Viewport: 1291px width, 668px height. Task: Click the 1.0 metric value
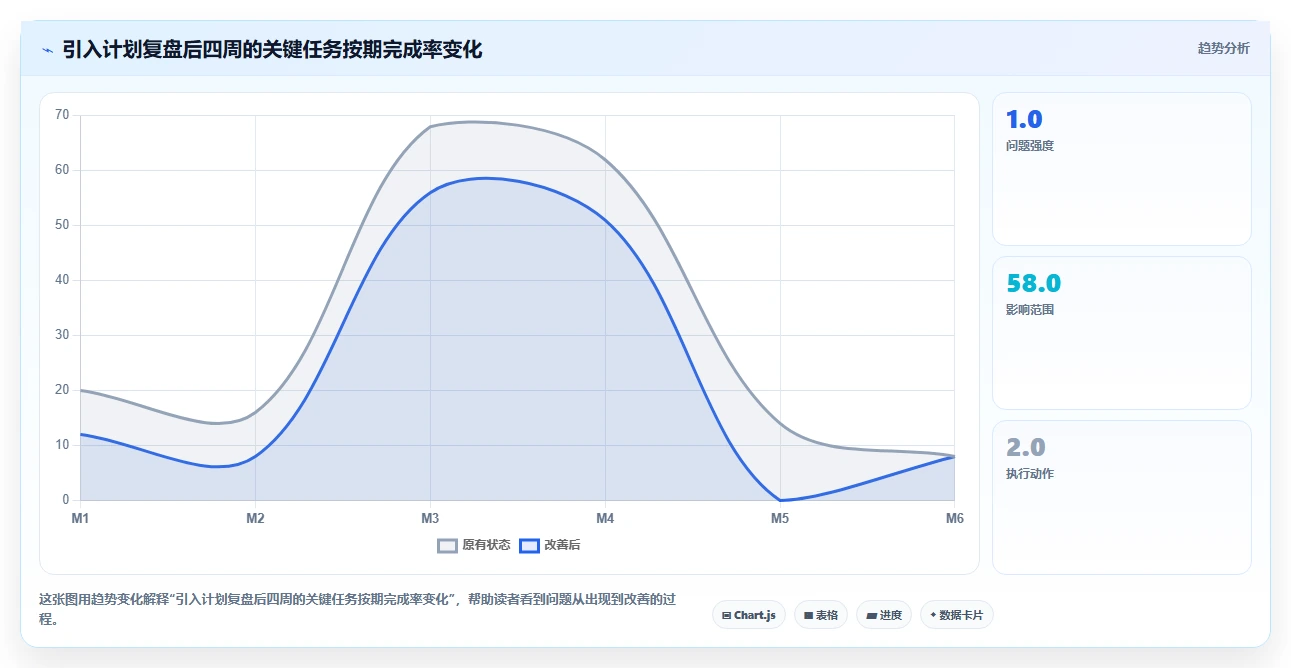(1024, 120)
